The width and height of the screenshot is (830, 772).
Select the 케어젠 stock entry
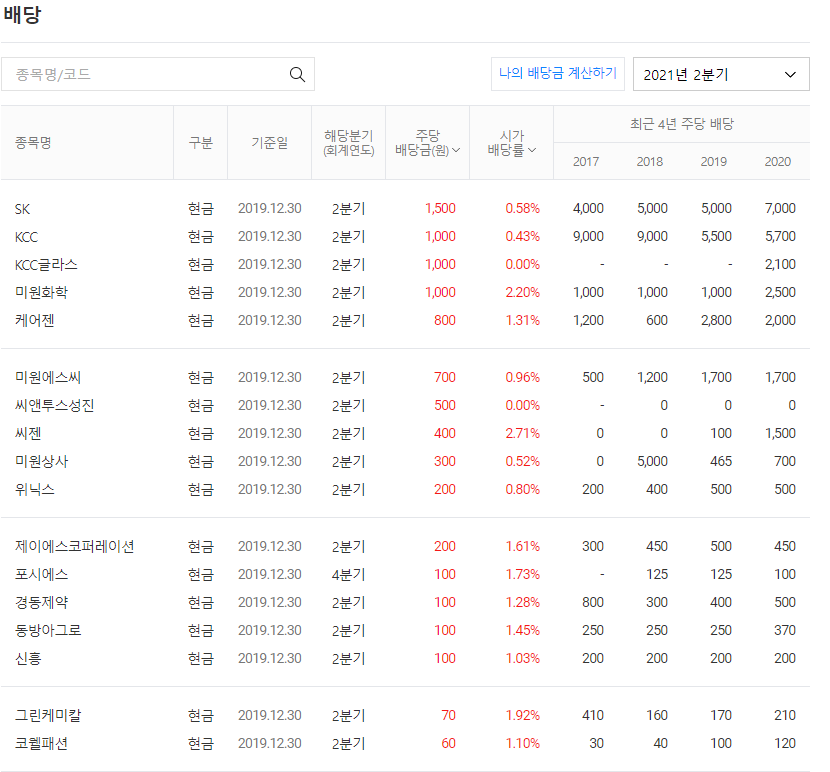[37, 320]
